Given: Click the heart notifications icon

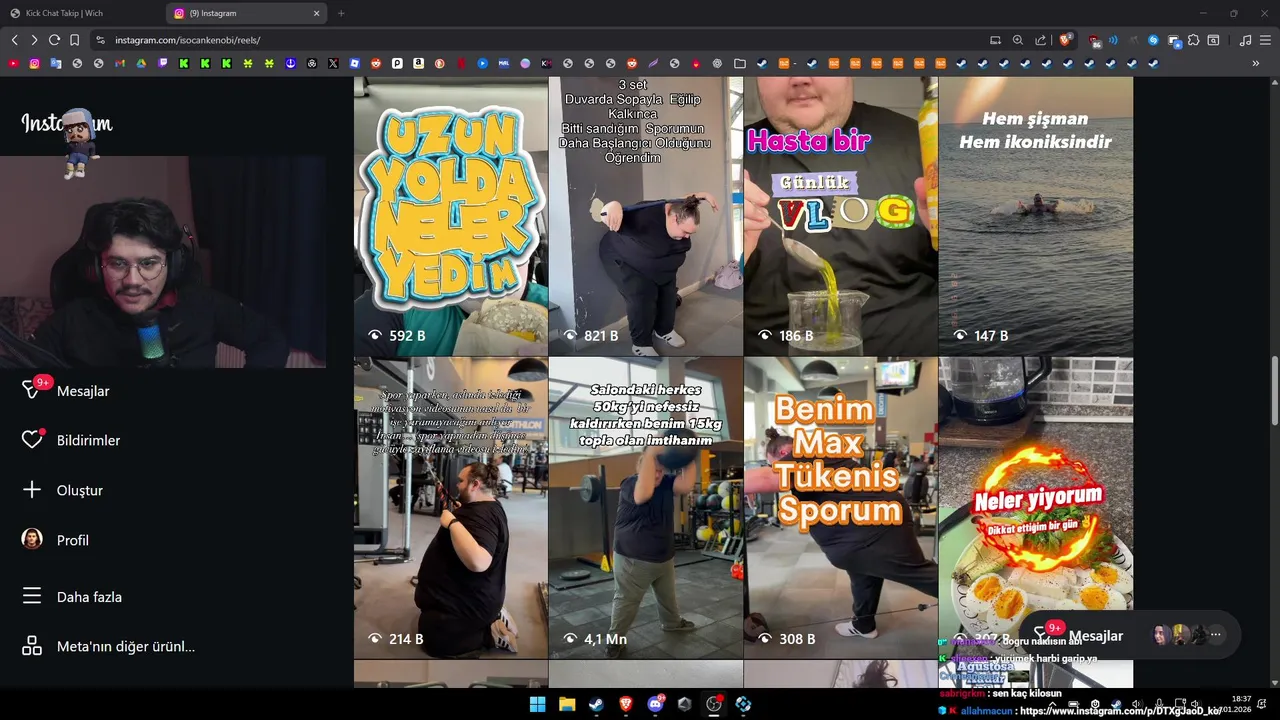Looking at the screenshot, I should coord(32,440).
